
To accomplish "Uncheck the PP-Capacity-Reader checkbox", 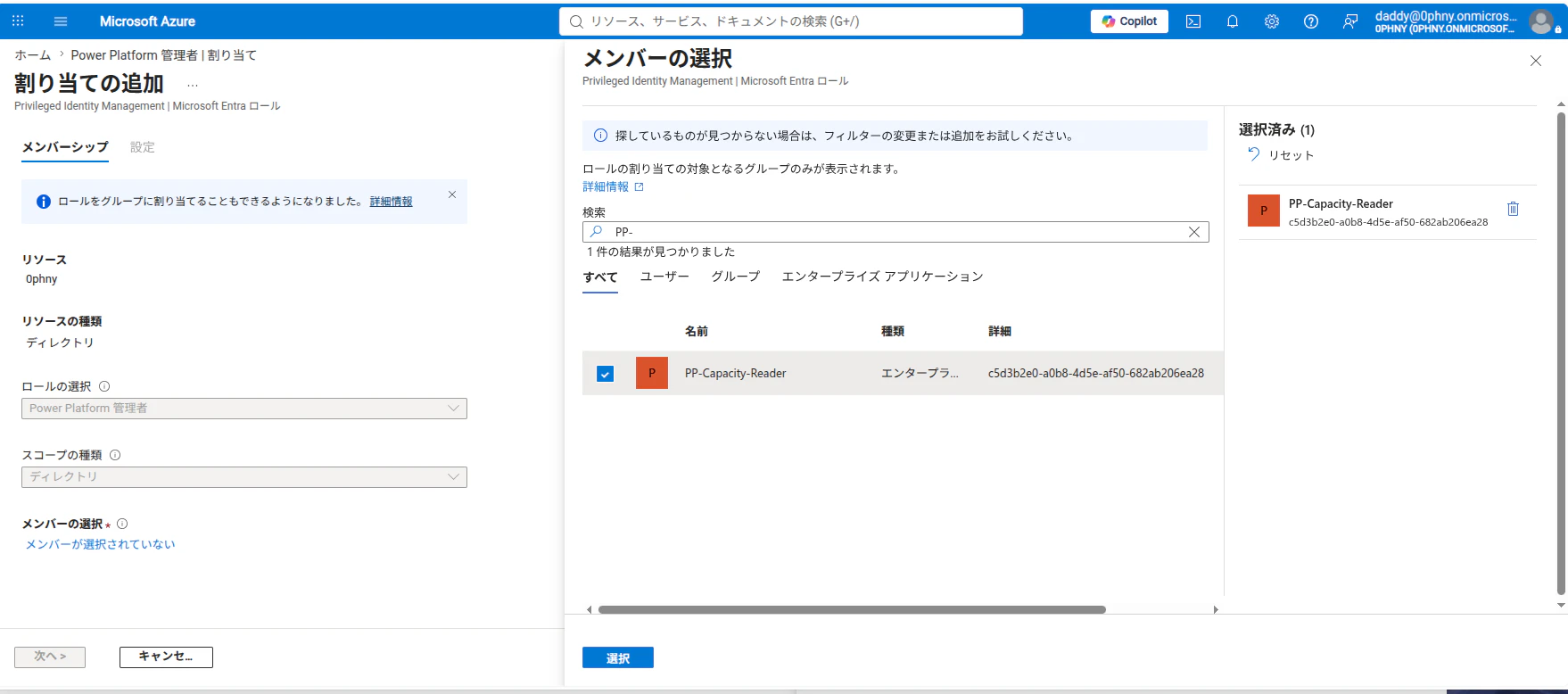I will [605, 374].
